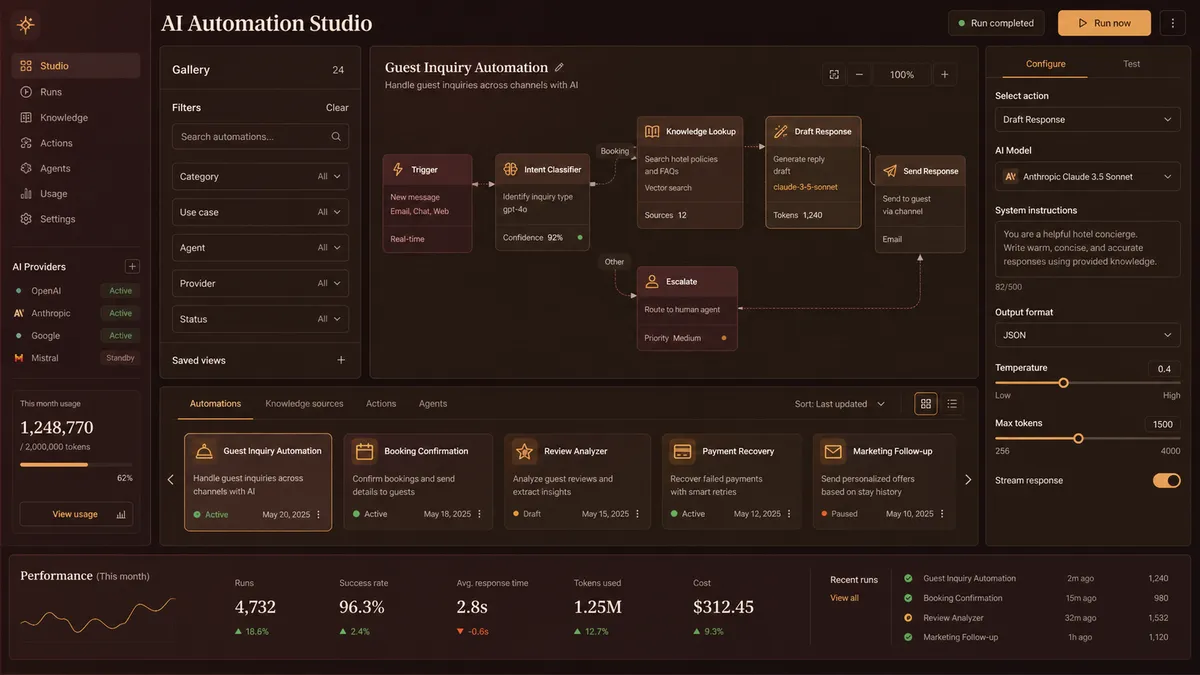Click the search magnifier in Search automations

click(336, 136)
